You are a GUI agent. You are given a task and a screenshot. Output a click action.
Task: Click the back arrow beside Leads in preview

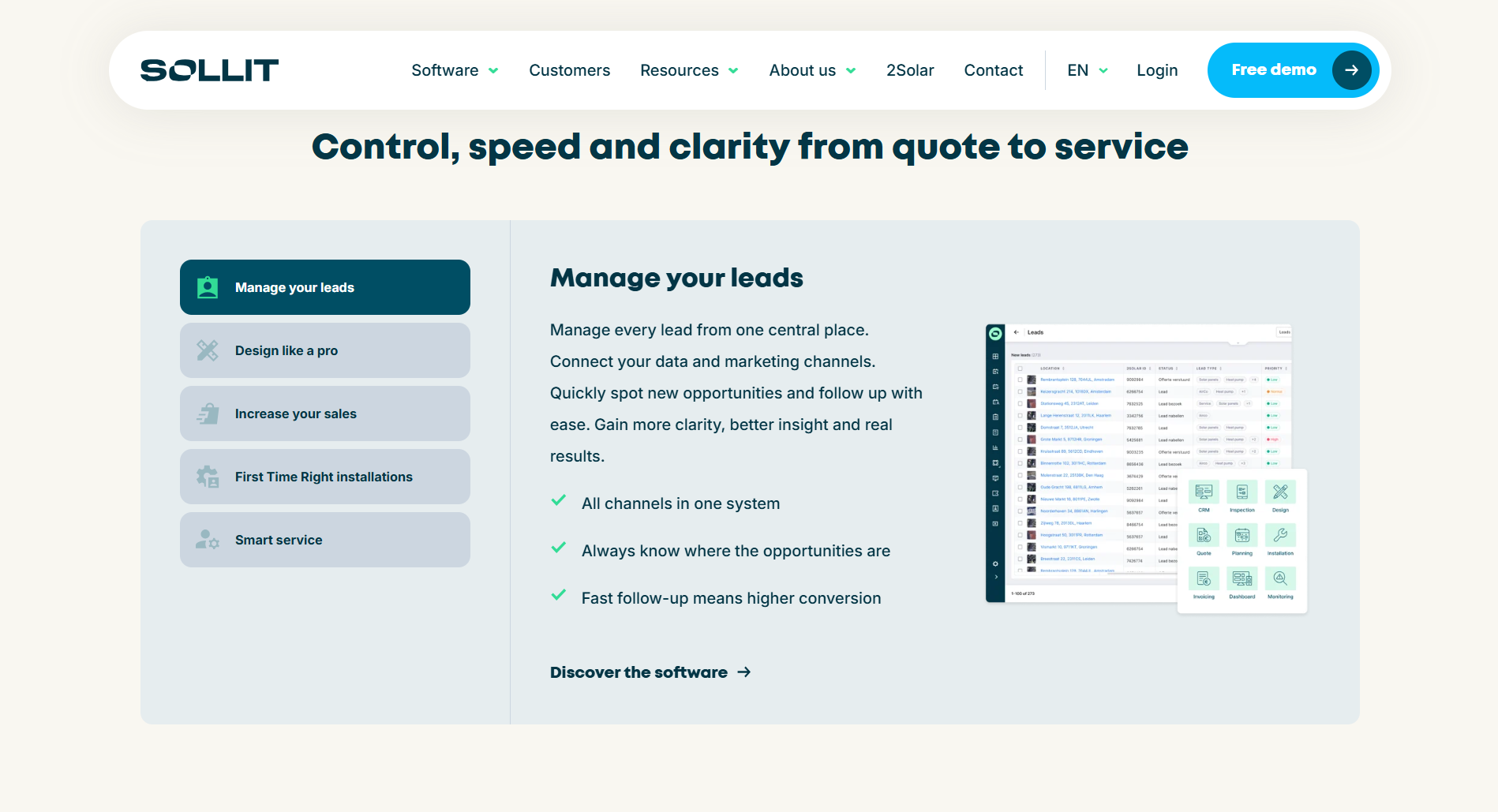(x=1017, y=332)
